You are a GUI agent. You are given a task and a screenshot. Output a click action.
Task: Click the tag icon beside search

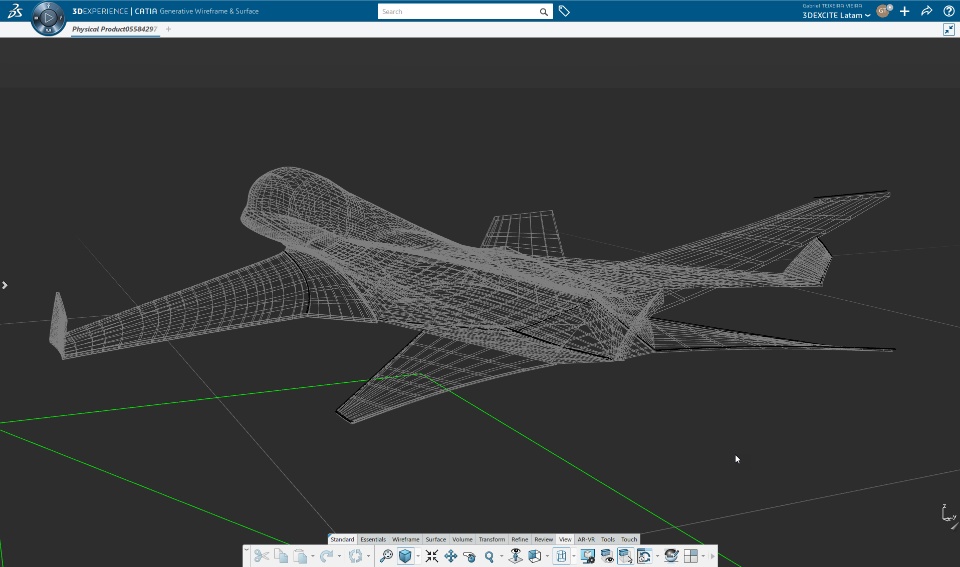564,11
